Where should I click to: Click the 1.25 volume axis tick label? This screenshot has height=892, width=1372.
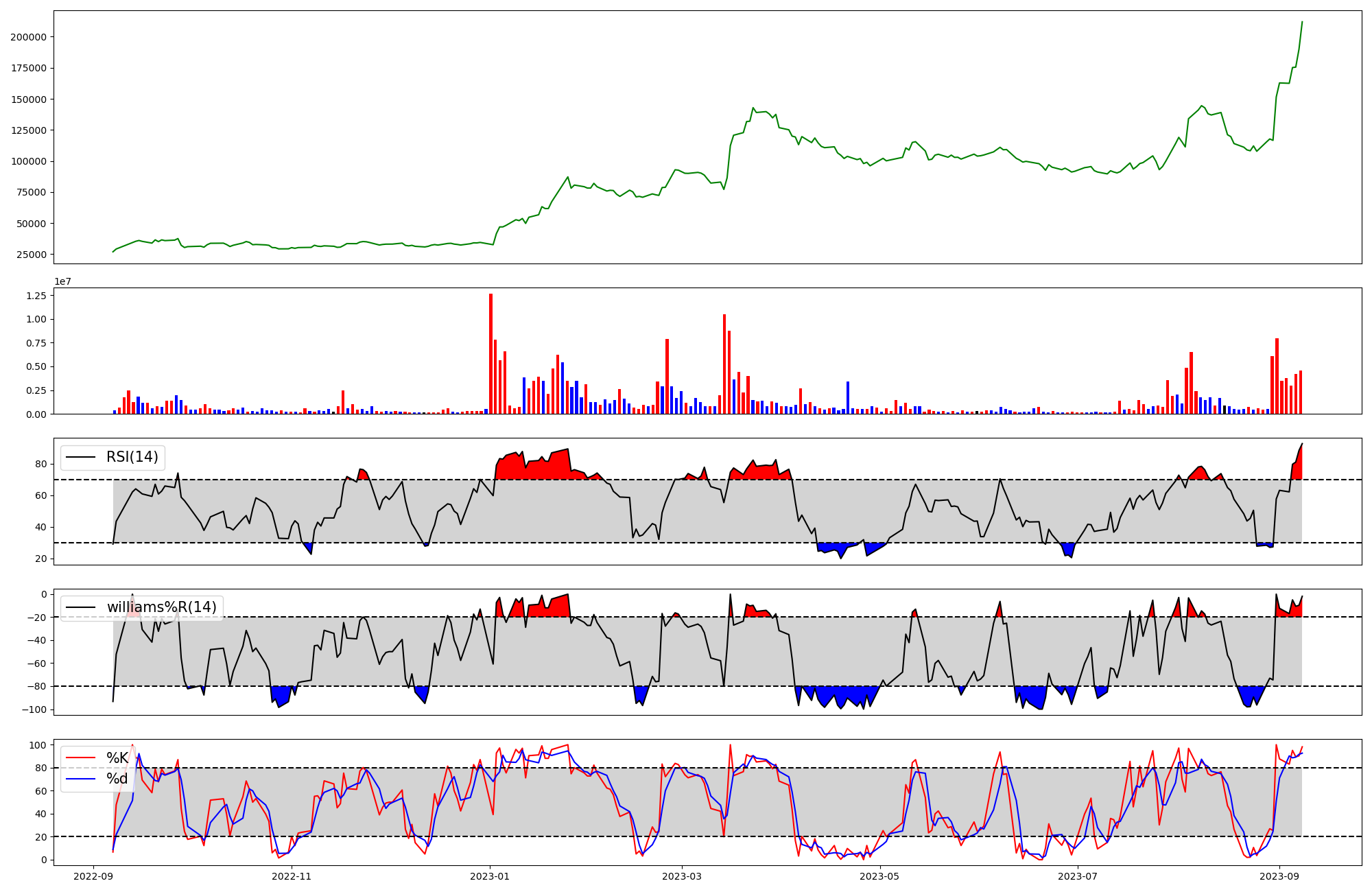(x=36, y=296)
